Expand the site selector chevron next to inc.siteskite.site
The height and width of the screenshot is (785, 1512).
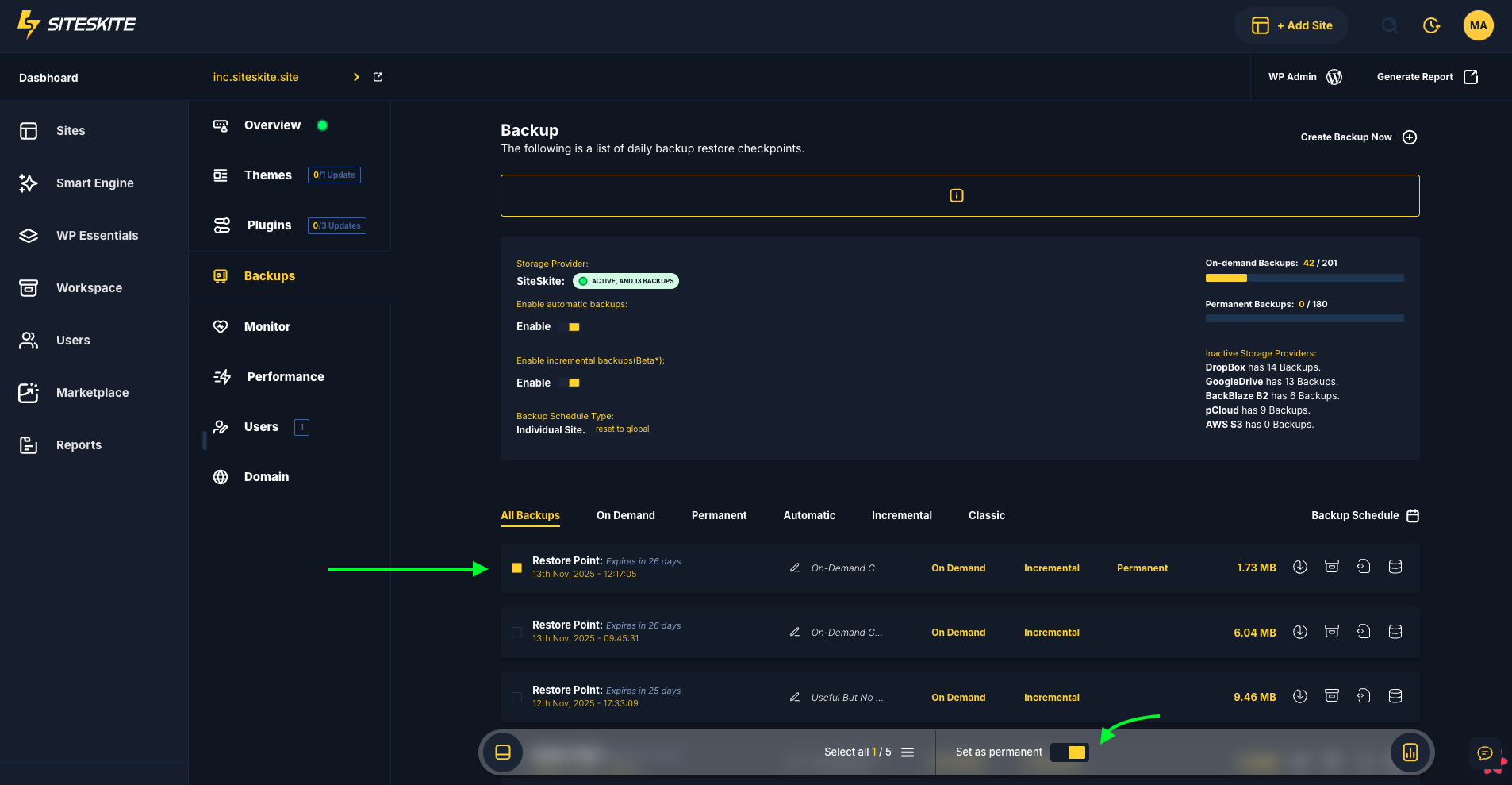[356, 77]
